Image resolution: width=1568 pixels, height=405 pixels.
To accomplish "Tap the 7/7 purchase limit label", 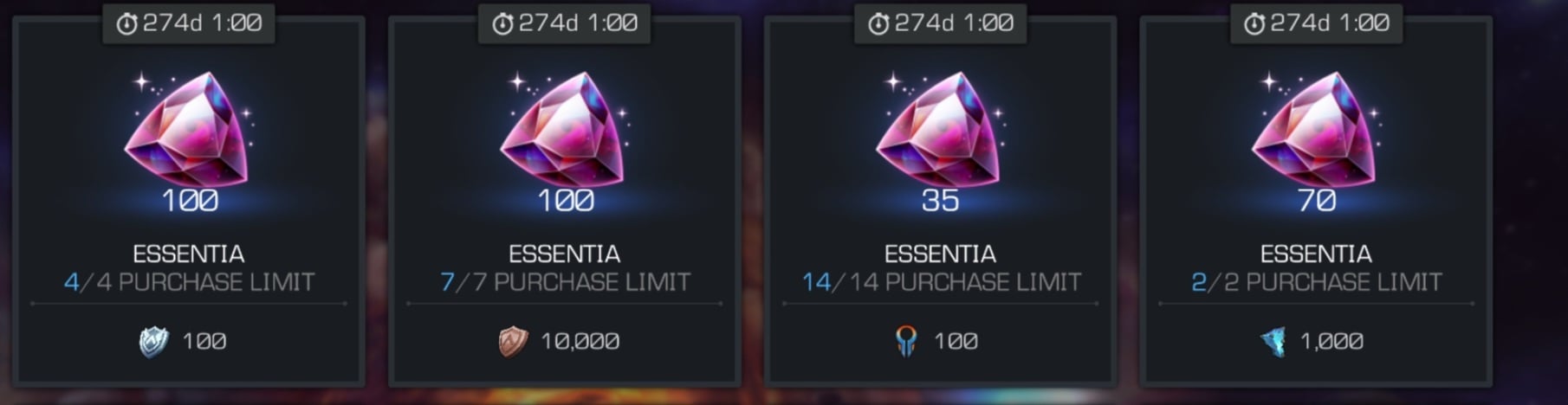I will pyautogui.click(x=565, y=282).
